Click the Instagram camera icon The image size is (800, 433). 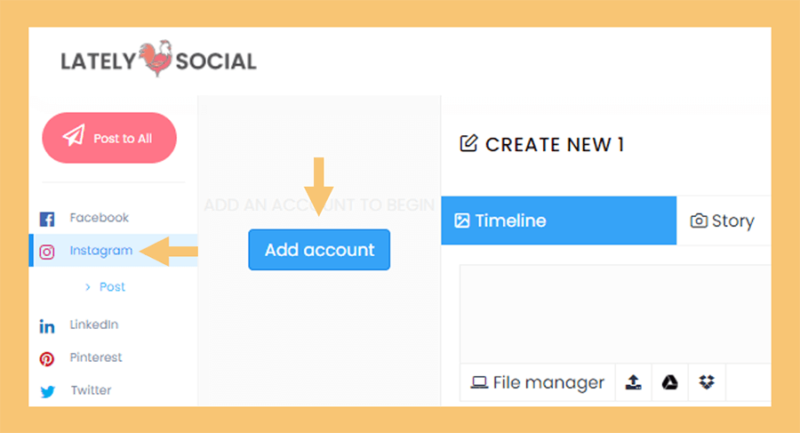pos(47,252)
